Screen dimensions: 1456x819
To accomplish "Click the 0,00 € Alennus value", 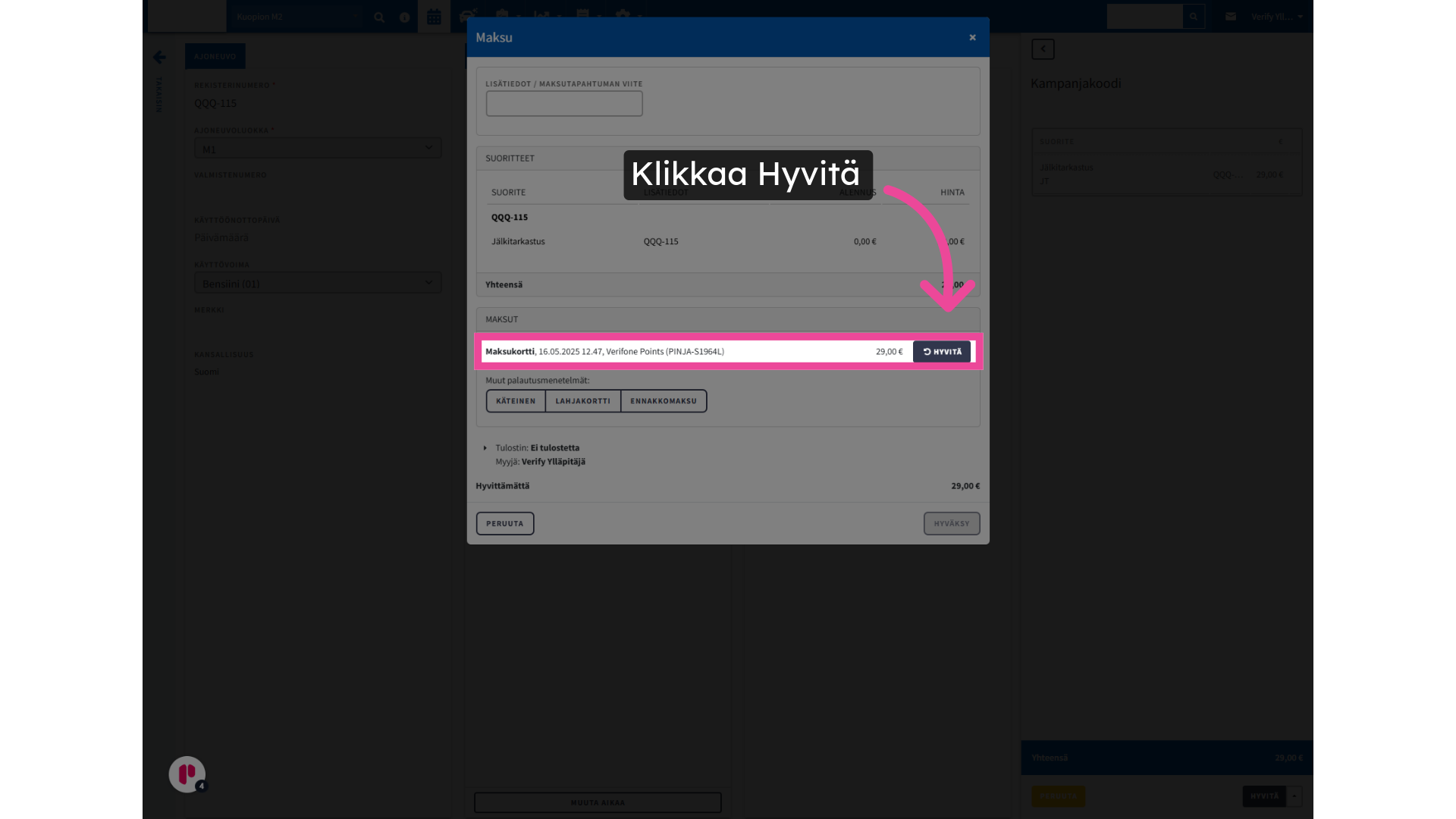I will [864, 242].
